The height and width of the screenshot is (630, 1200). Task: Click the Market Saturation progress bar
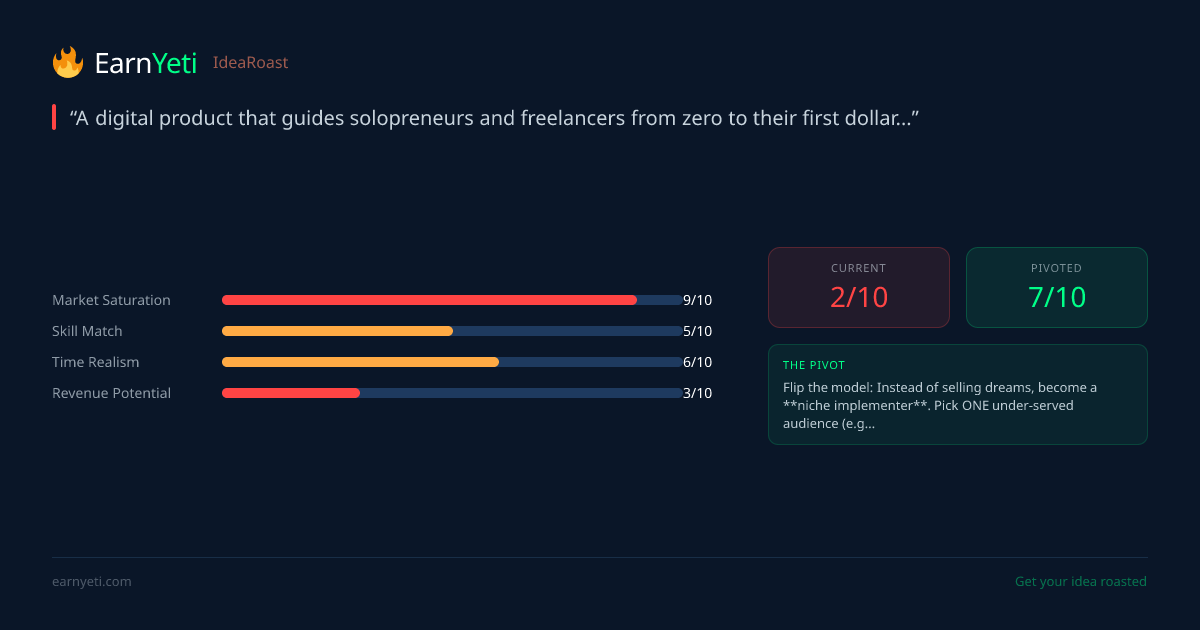tap(452, 300)
